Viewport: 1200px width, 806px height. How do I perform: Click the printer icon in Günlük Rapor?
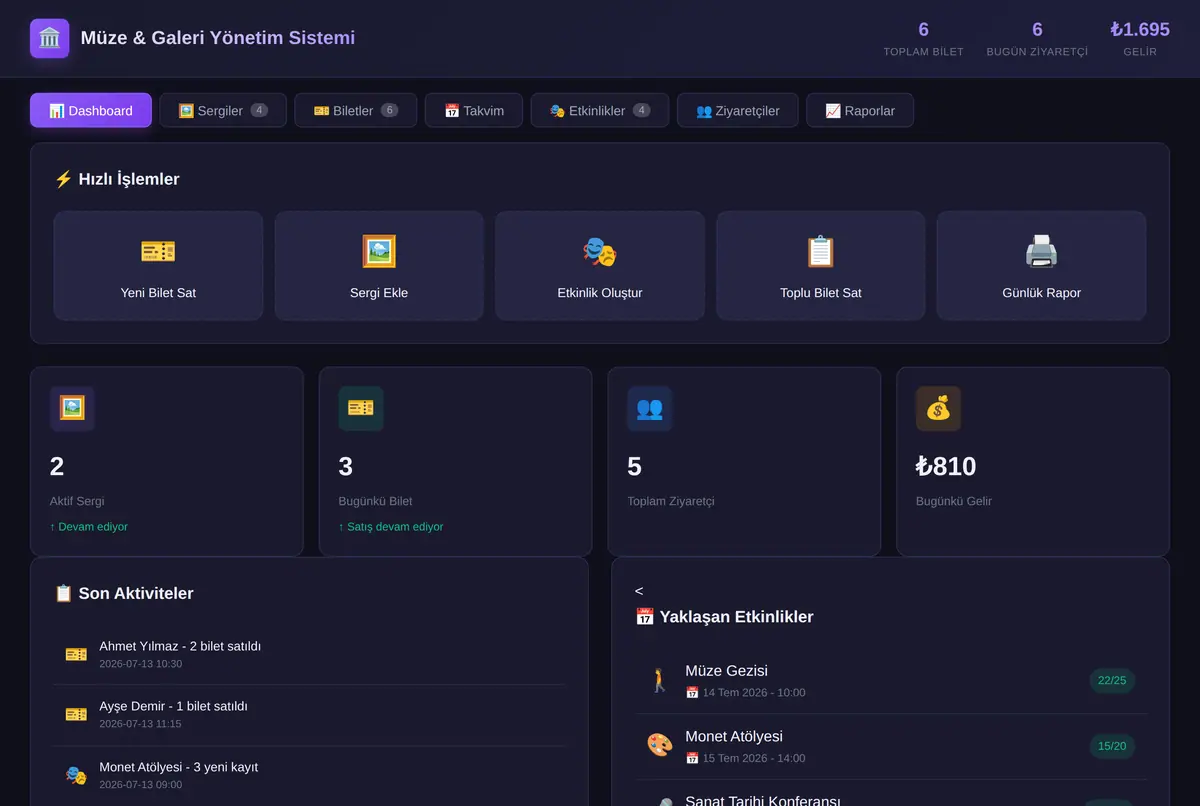click(1041, 251)
